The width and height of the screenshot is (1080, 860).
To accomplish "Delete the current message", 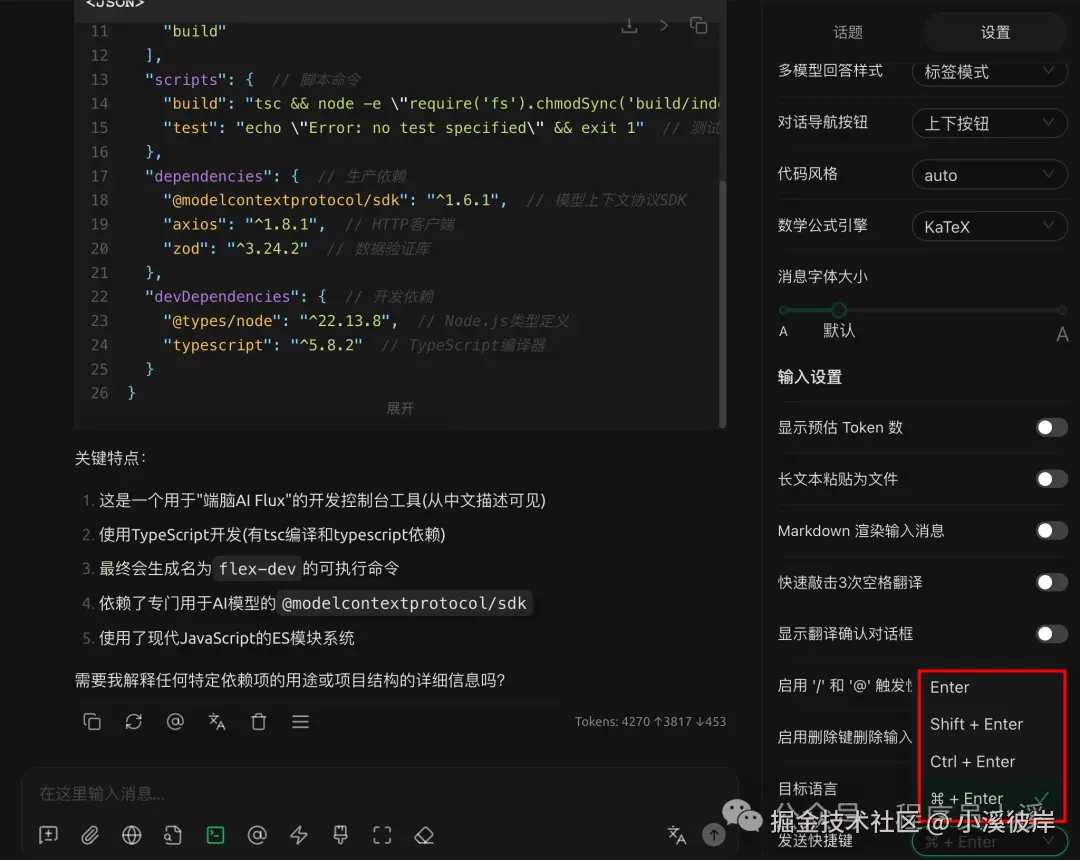I will [x=259, y=721].
